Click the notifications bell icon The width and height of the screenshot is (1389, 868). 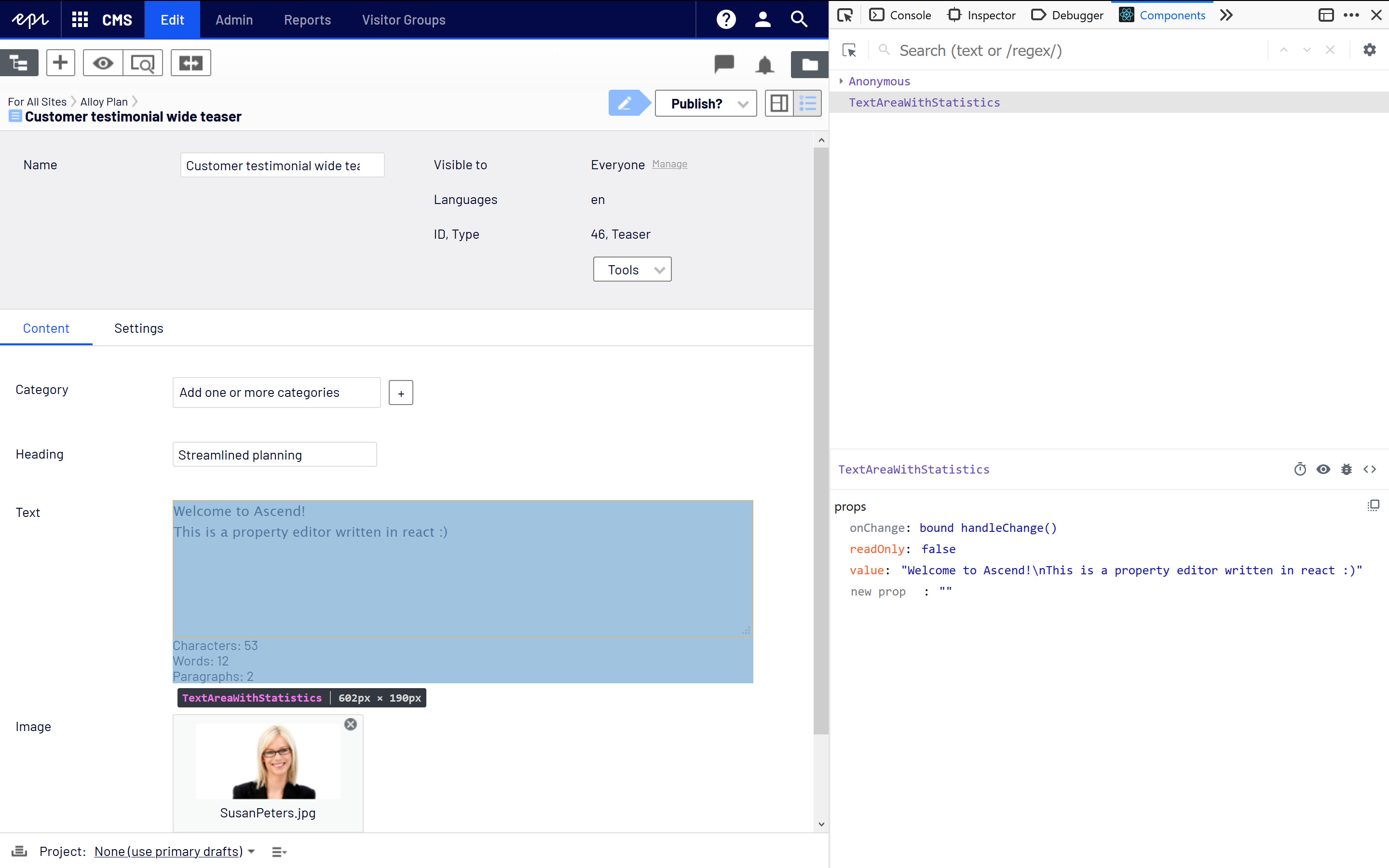click(x=764, y=65)
